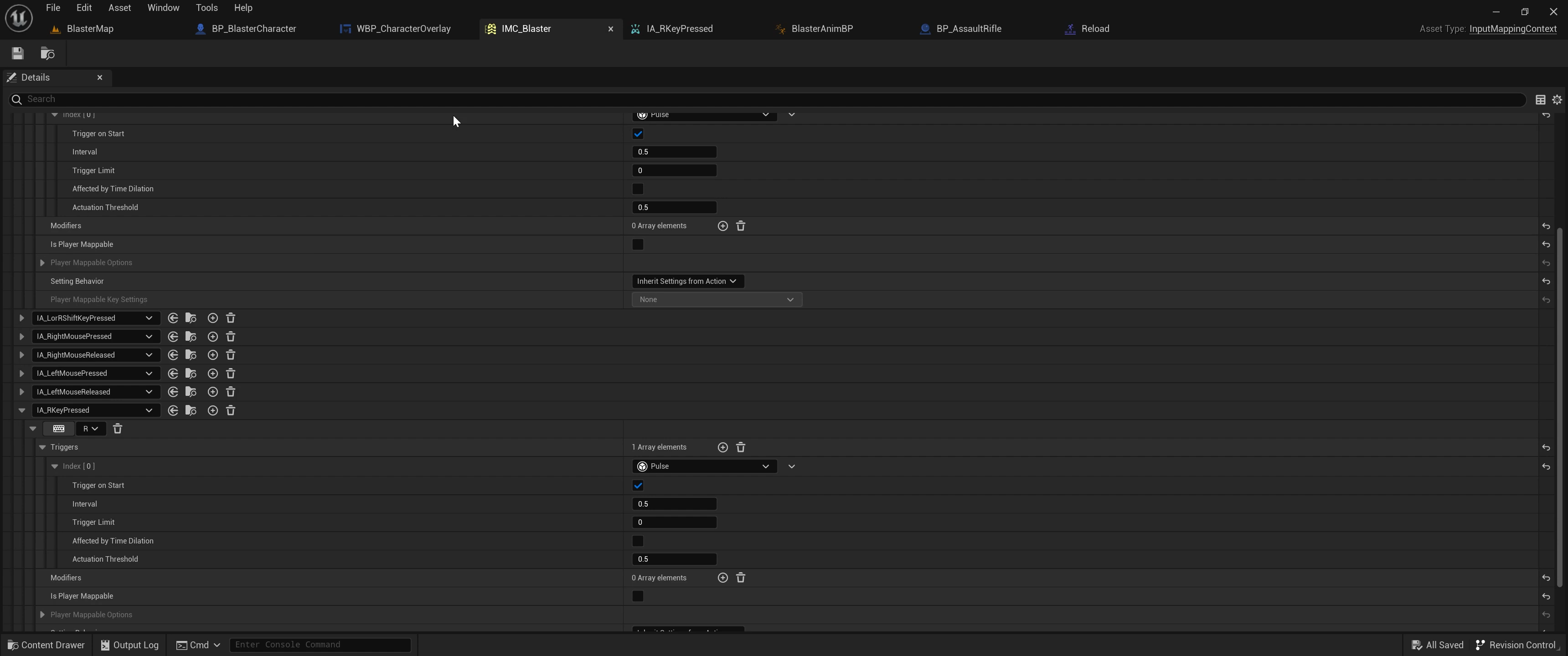Switch to the BP_BlasterCharacter tab

(253, 29)
